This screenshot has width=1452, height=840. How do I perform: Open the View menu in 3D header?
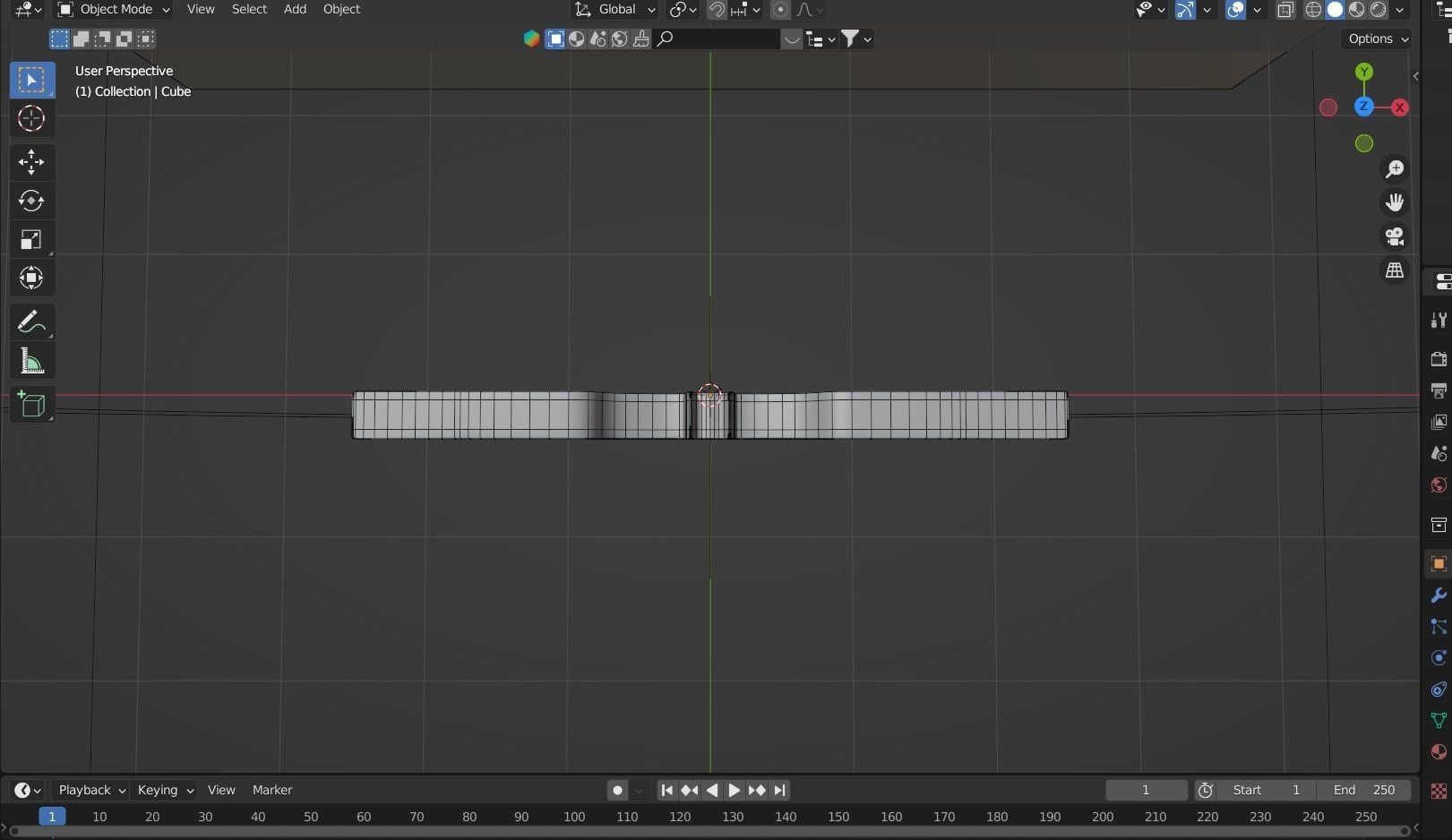pyautogui.click(x=201, y=9)
